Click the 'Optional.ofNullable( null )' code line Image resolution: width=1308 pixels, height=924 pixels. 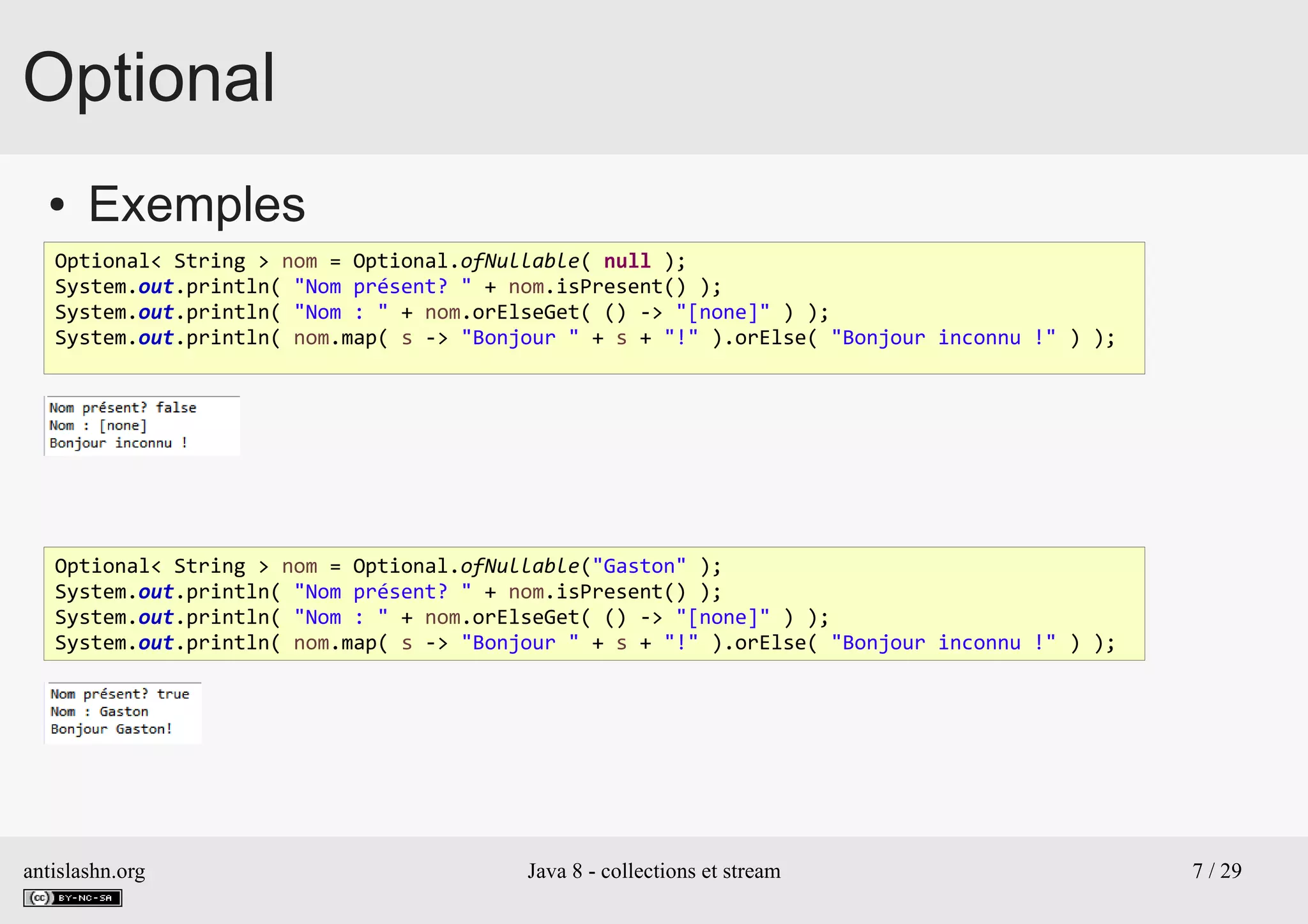(x=370, y=261)
